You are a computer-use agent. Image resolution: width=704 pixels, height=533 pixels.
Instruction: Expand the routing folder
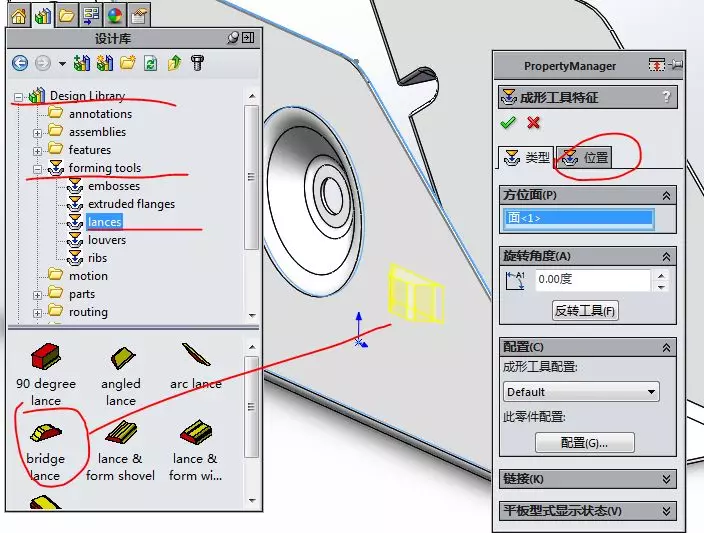pos(37,313)
